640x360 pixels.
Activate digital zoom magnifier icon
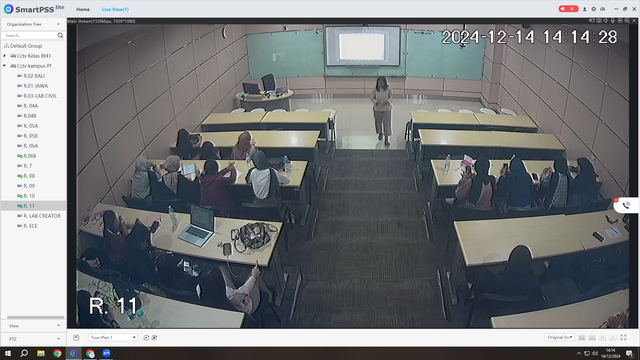click(x=627, y=20)
